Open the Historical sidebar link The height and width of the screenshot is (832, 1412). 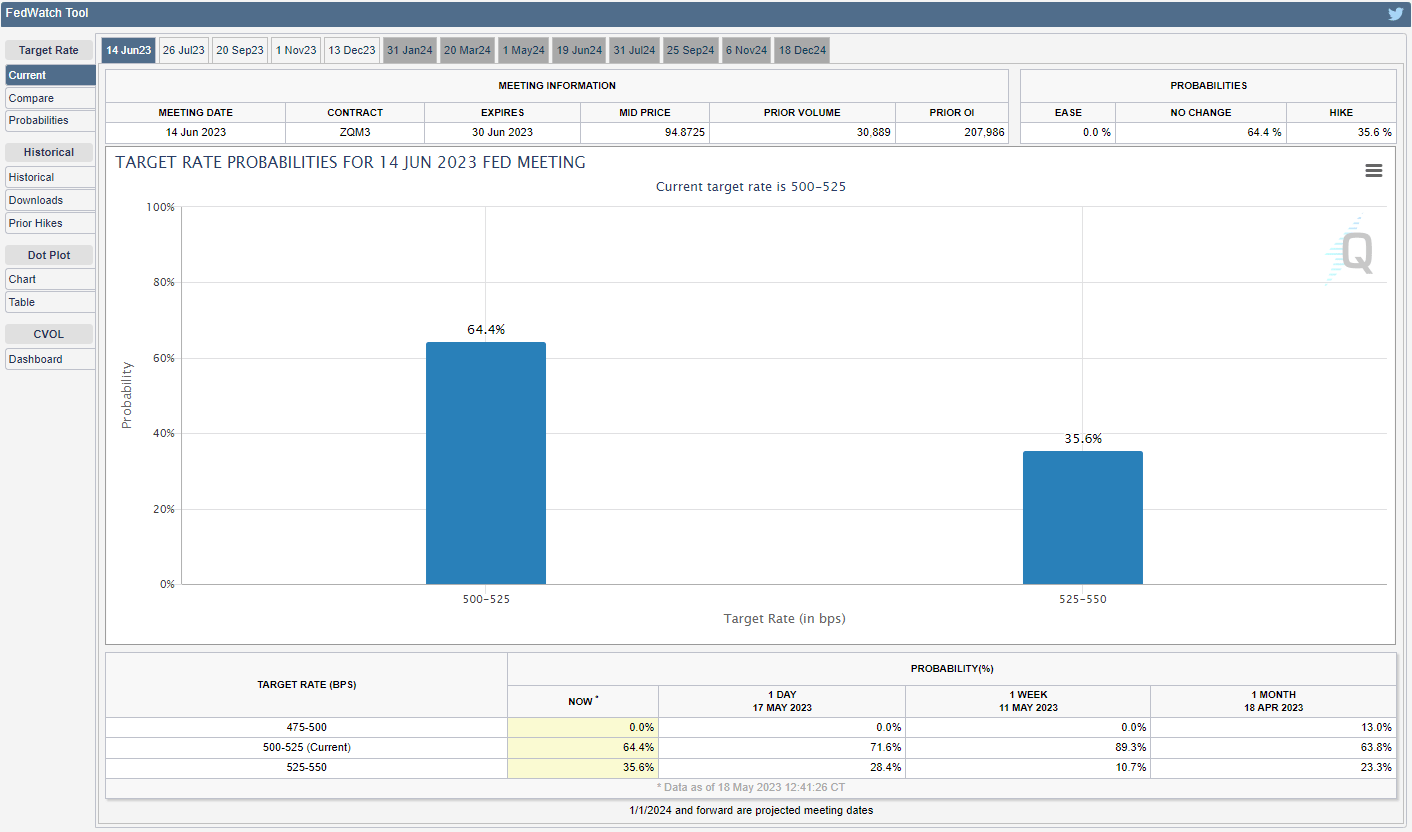pyautogui.click(x=50, y=177)
